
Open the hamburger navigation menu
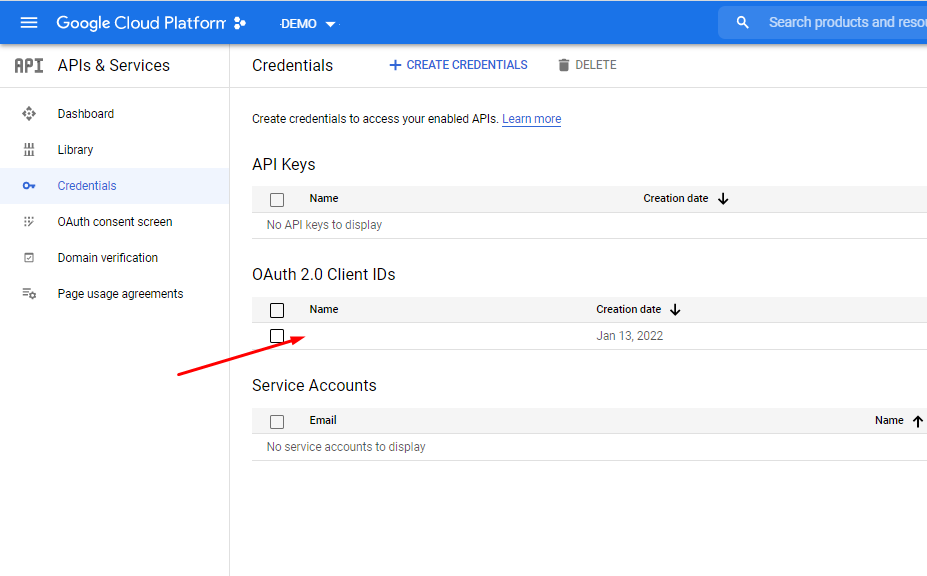tap(29, 23)
